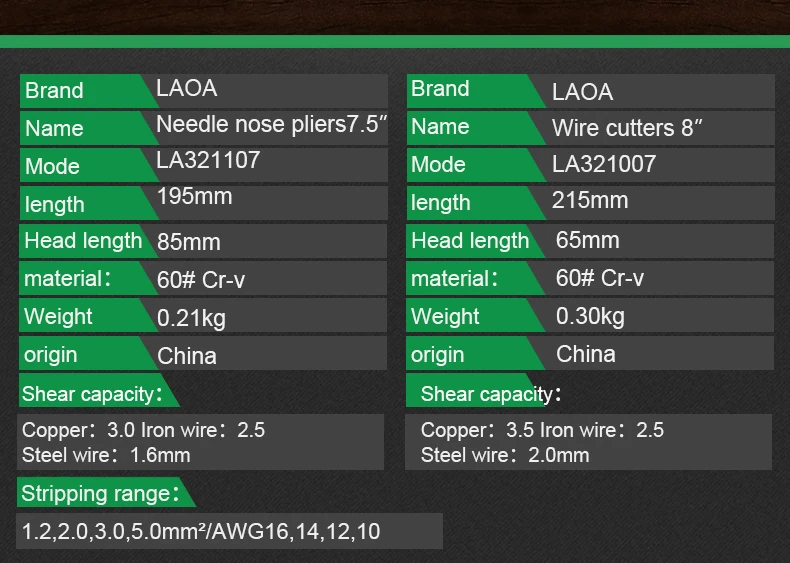790x563 pixels.
Task: Click 'Copper: 3.0 Iron wire: 2.5' text
Action: coord(143,430)
